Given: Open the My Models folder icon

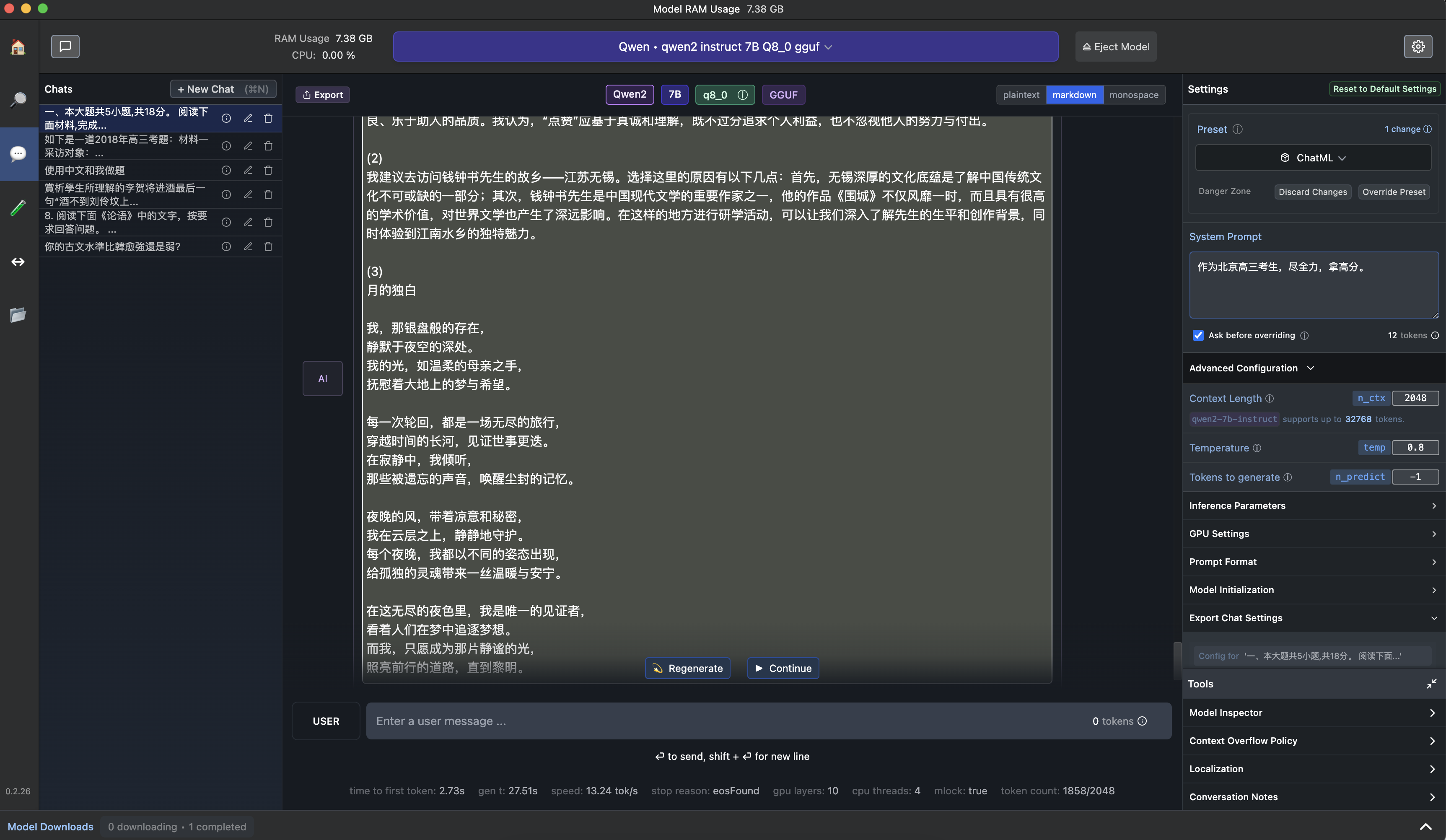Looking at the screenshot, I should 18,314.
